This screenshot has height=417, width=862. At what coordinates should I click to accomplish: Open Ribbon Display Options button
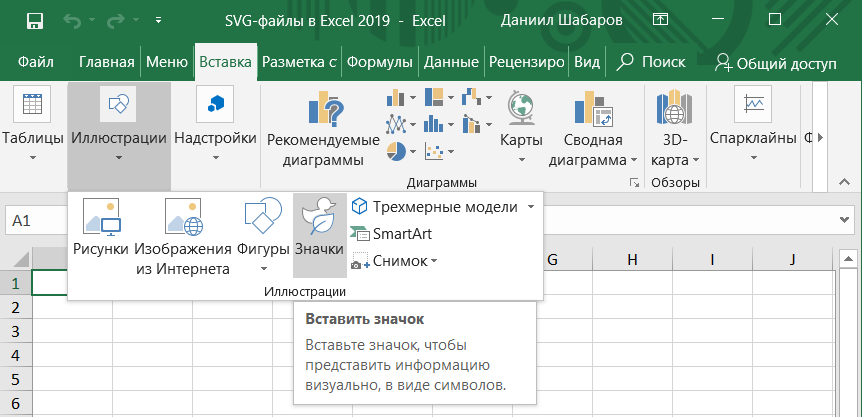pos(660,20)
